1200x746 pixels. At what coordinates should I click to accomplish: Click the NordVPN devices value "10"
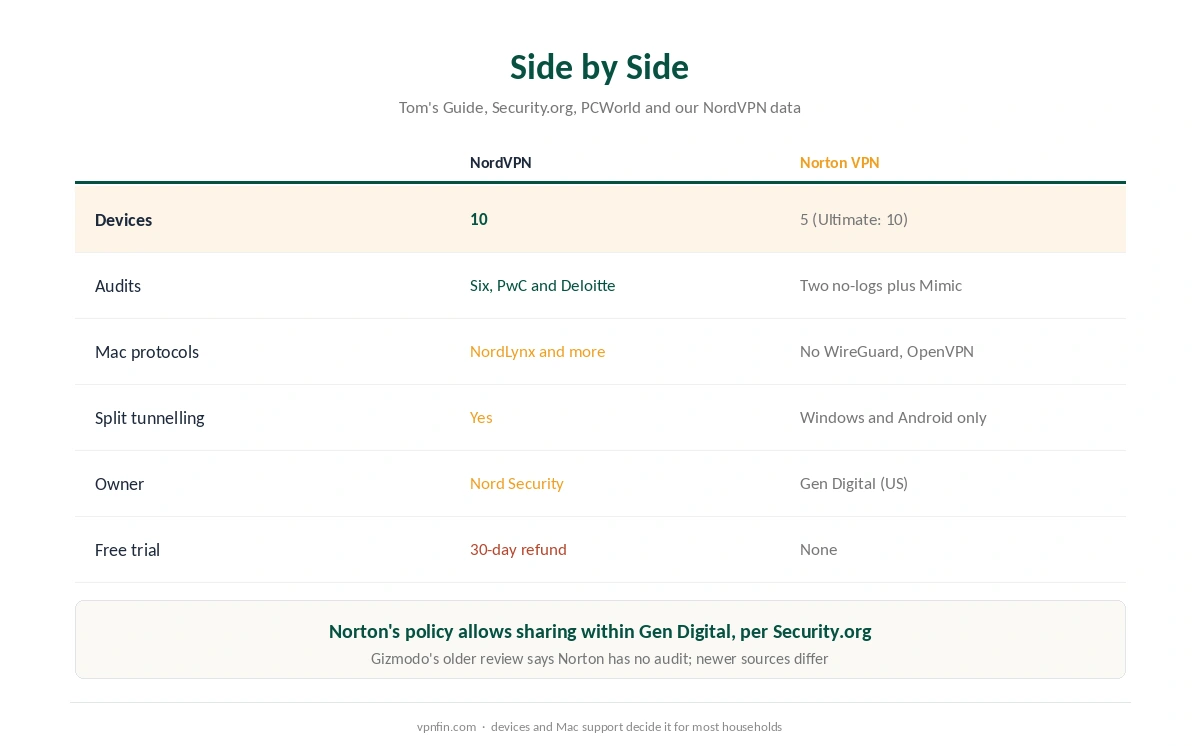pos(479,219)
